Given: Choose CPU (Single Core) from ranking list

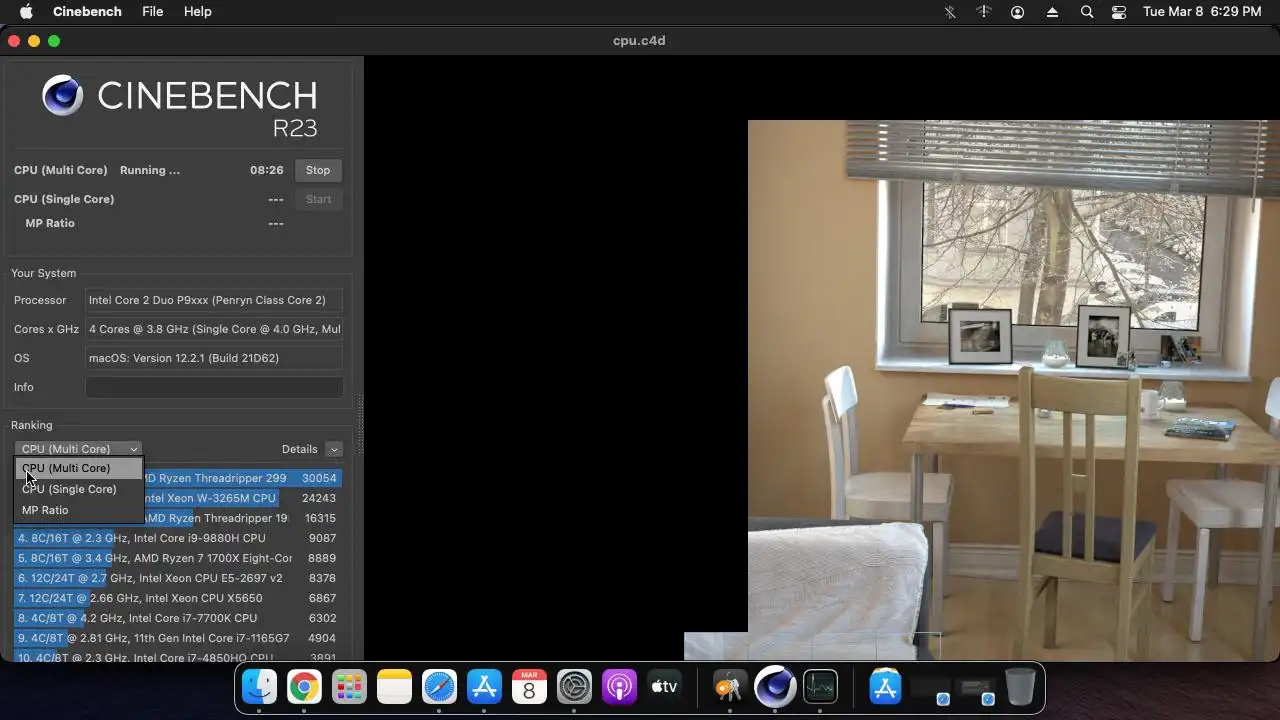Looking at the screenshot, I should 79,489.
